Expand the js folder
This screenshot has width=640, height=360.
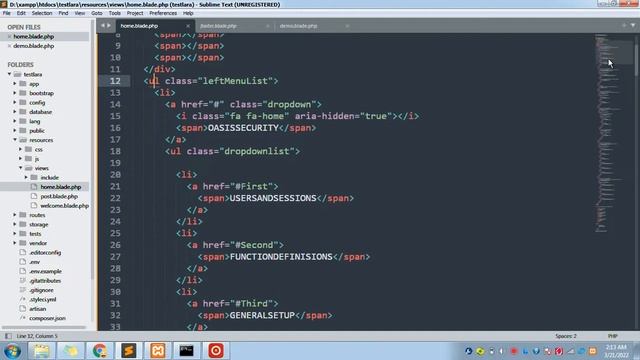pos(21,159)
